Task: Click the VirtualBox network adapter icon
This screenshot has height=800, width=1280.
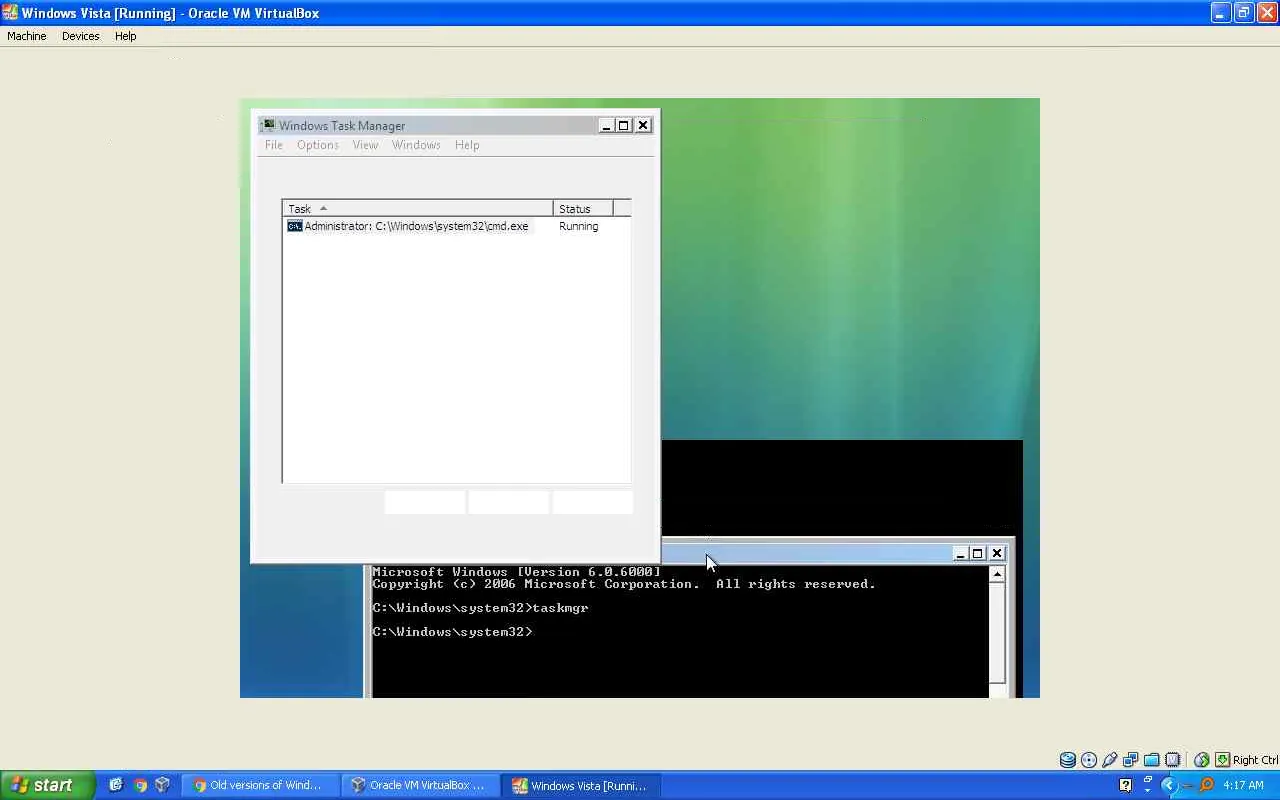Action: coord(1131,760)
